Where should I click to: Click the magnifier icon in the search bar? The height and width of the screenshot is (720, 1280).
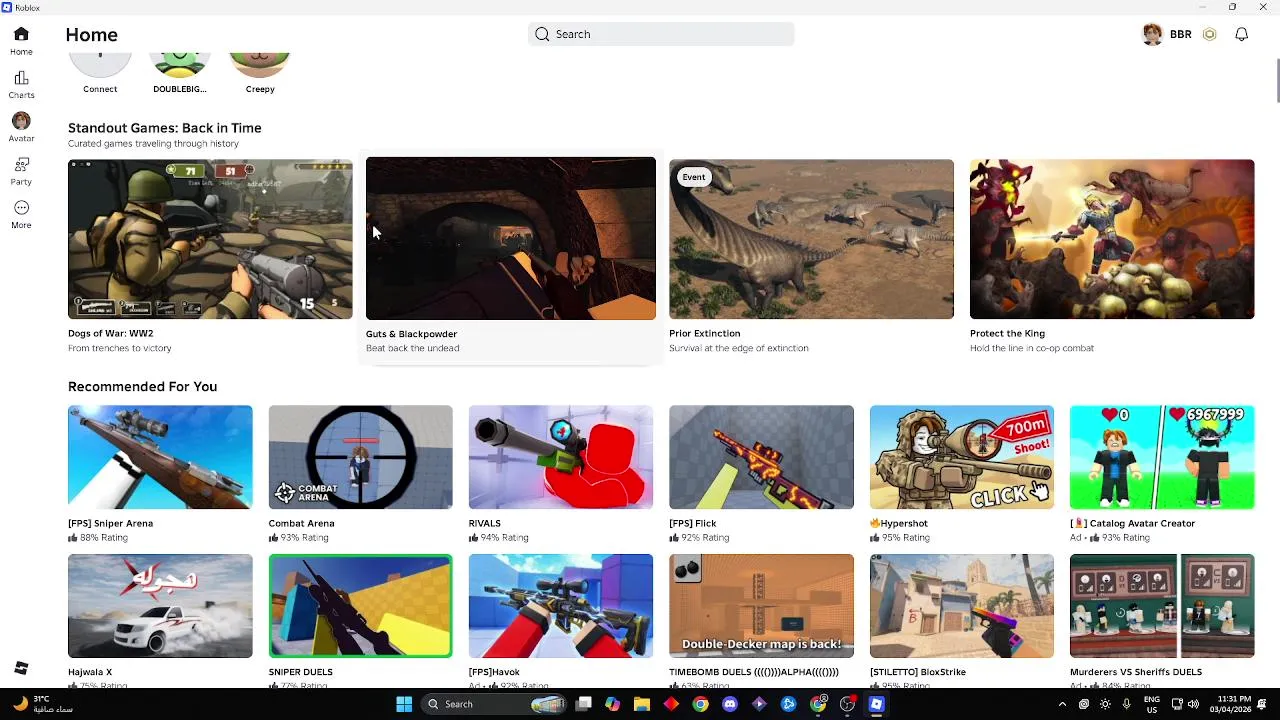point(542,34)
